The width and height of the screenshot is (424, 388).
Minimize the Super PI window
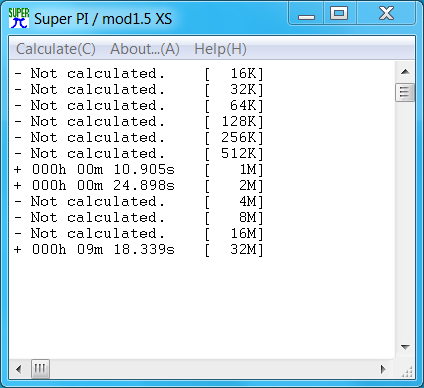(306, 14)
